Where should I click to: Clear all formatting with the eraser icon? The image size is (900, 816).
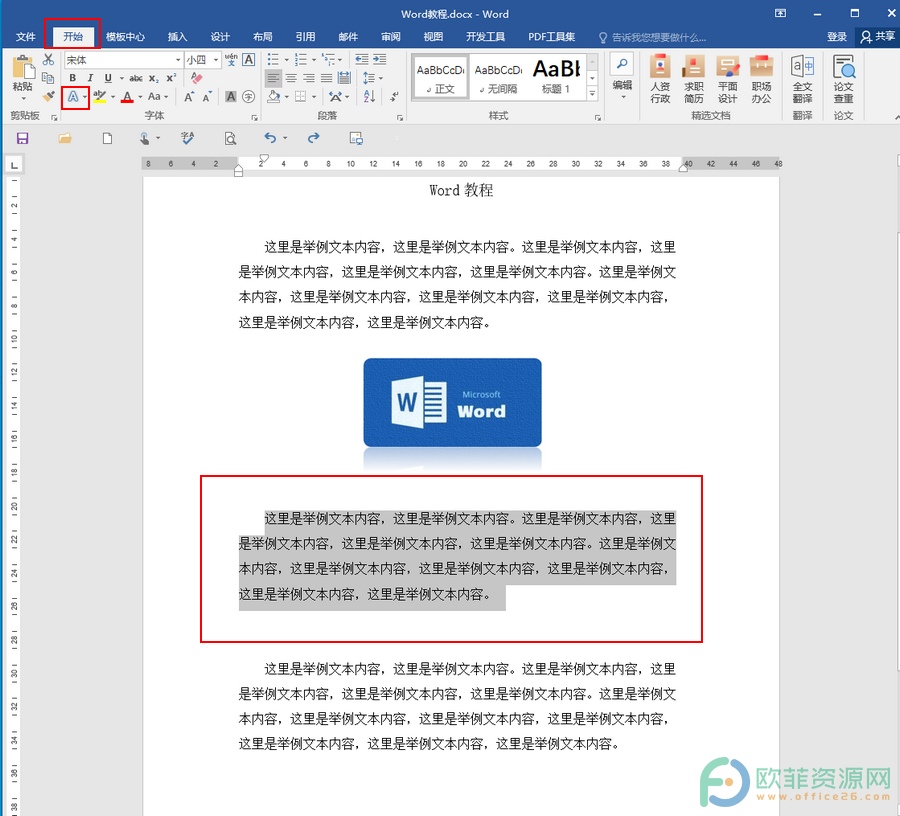tap(197, 78)
